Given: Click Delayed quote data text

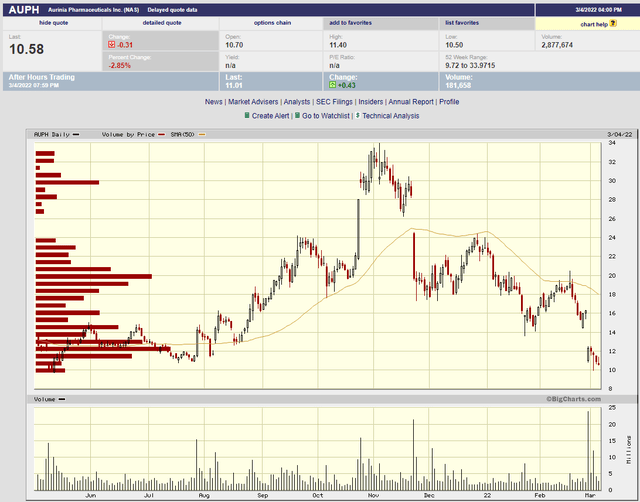Looking at the screenshot, I should click(172, 10).
